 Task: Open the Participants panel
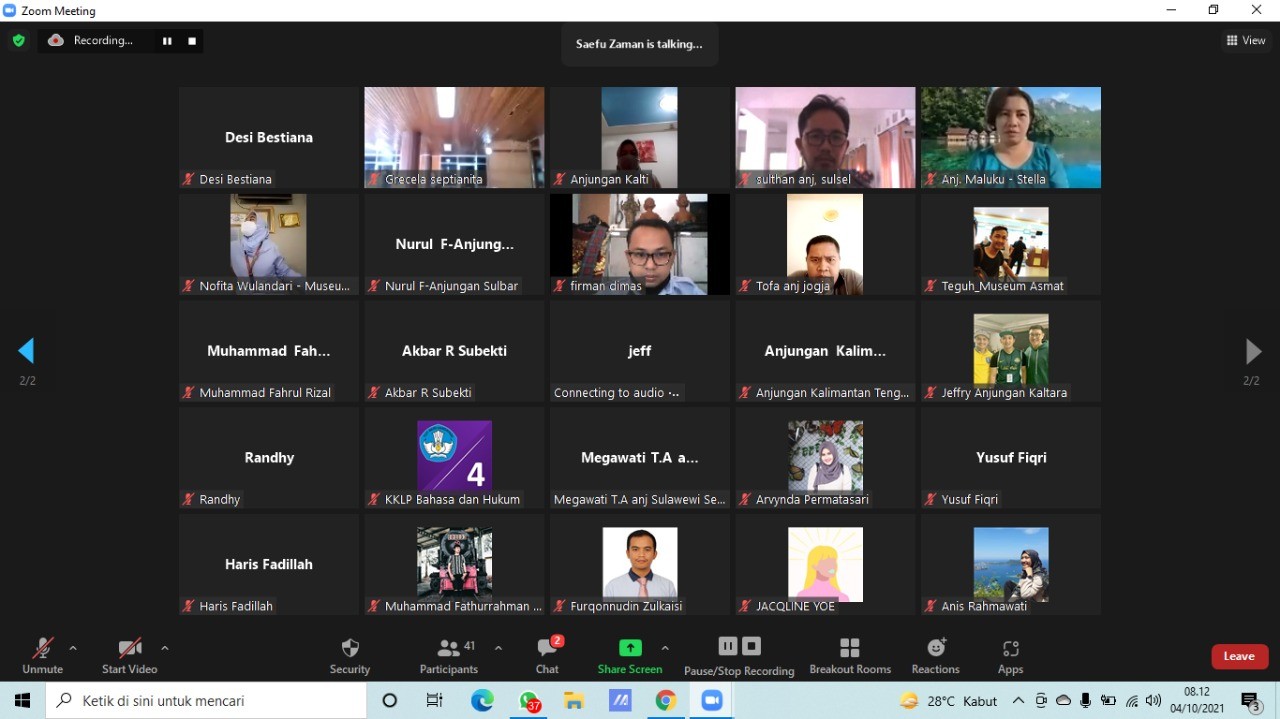click(x=449, y=655)
